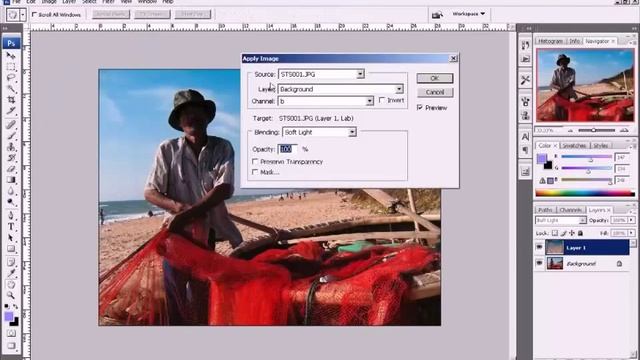Select the Type tool
Viewport: 640px width, 360px height.
coord(11,227)
